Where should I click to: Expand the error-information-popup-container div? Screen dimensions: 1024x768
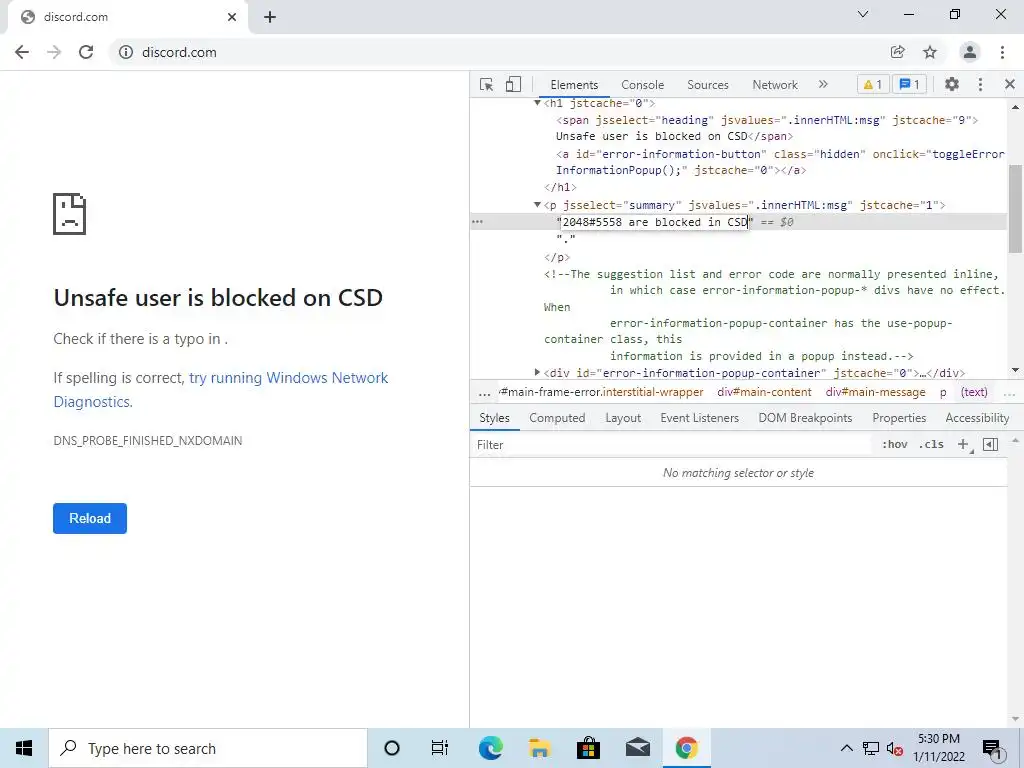537,373
